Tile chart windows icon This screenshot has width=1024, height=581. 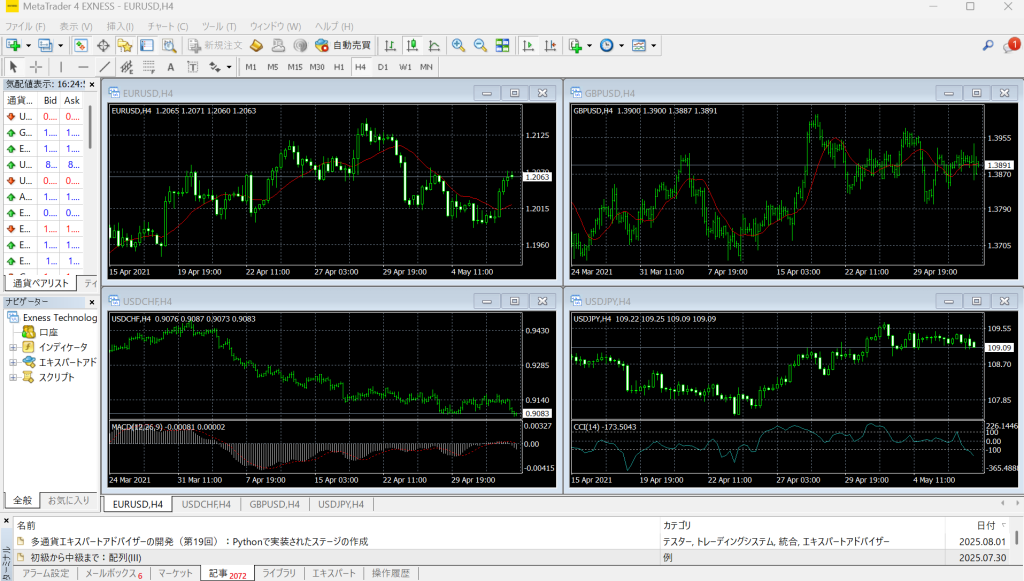point(502,45)
